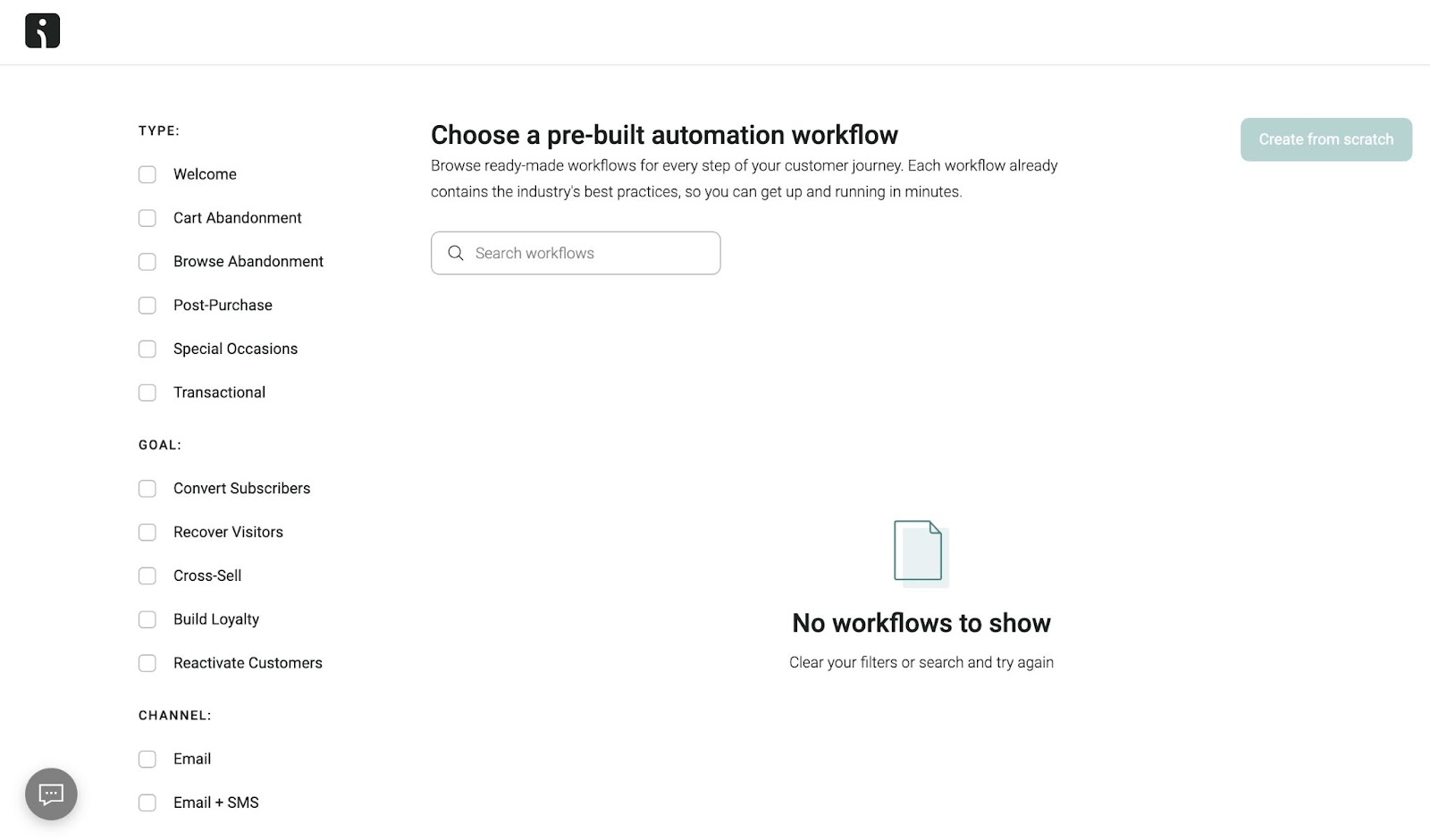Click the empty-state document illustration
The height and width of the screenshot is (840, 1430).
pos(920,552)
